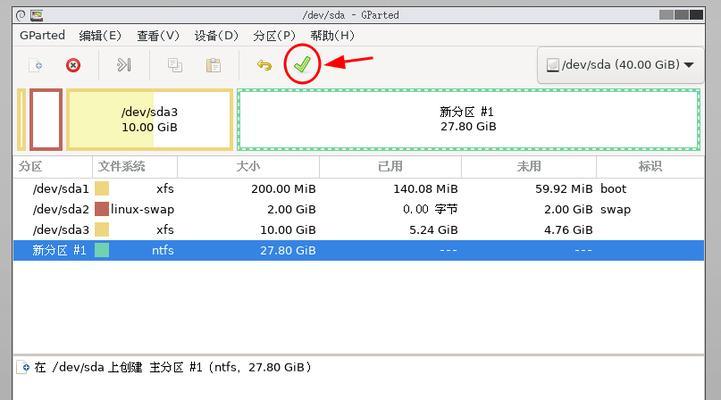Screen dimensions: 721x400
Task: Select the /dev/sda3 list row
Action: (358, 229)
